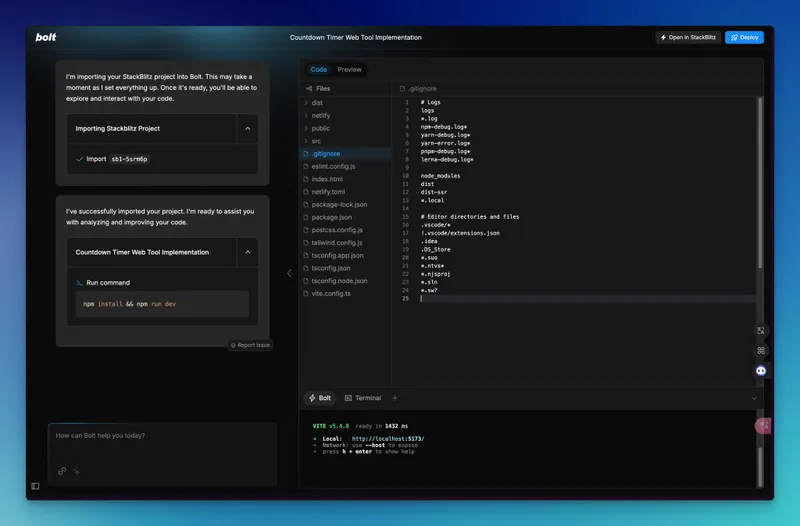Click Open in StackBlitz button
Screen dimensions: 800x526
tap(688, 37)
